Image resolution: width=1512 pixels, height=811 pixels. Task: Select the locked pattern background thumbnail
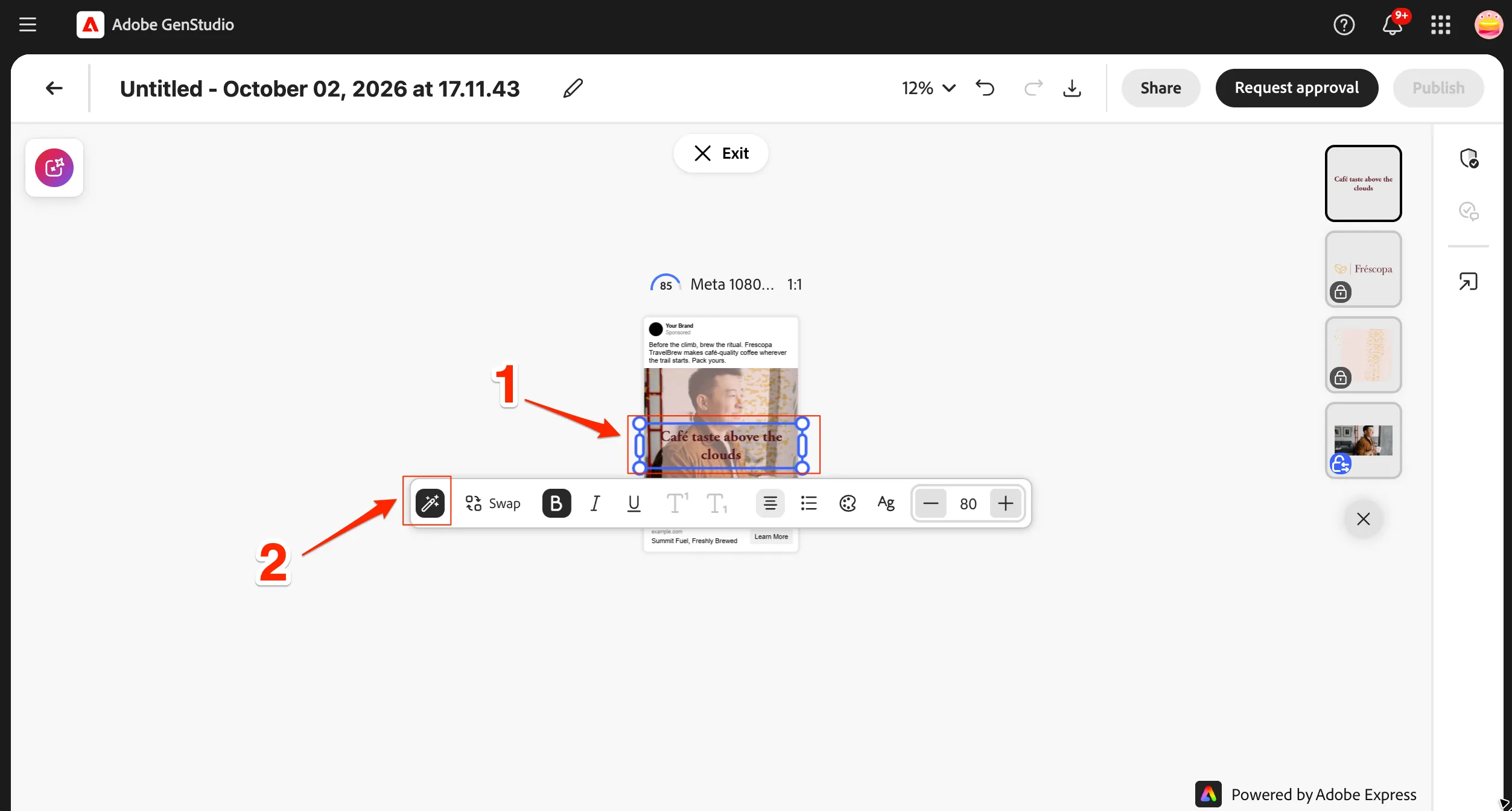pyautogui.click(x=1363, y=355)
